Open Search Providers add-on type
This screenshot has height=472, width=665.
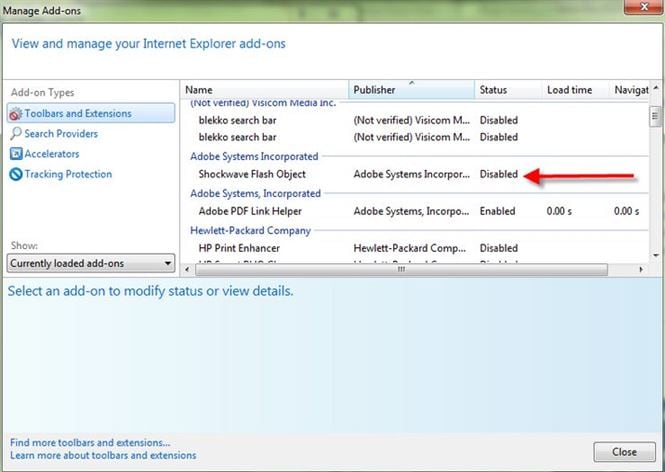click(61, 134)
